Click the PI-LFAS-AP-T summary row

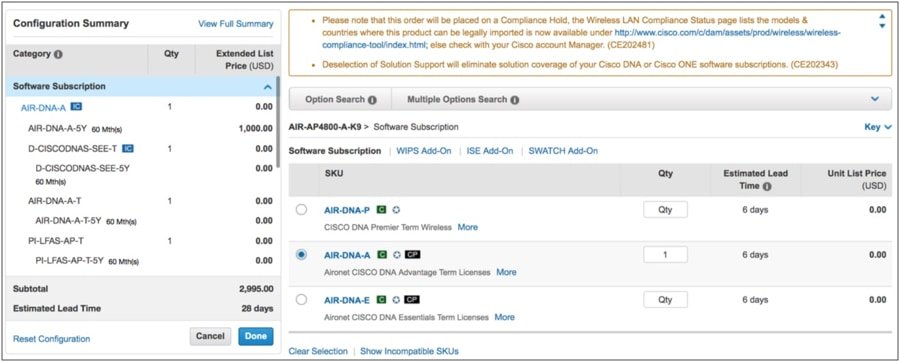143,241
